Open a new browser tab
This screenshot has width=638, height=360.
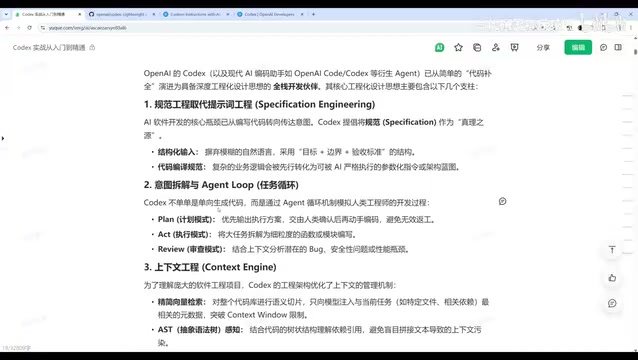[313, 14]
